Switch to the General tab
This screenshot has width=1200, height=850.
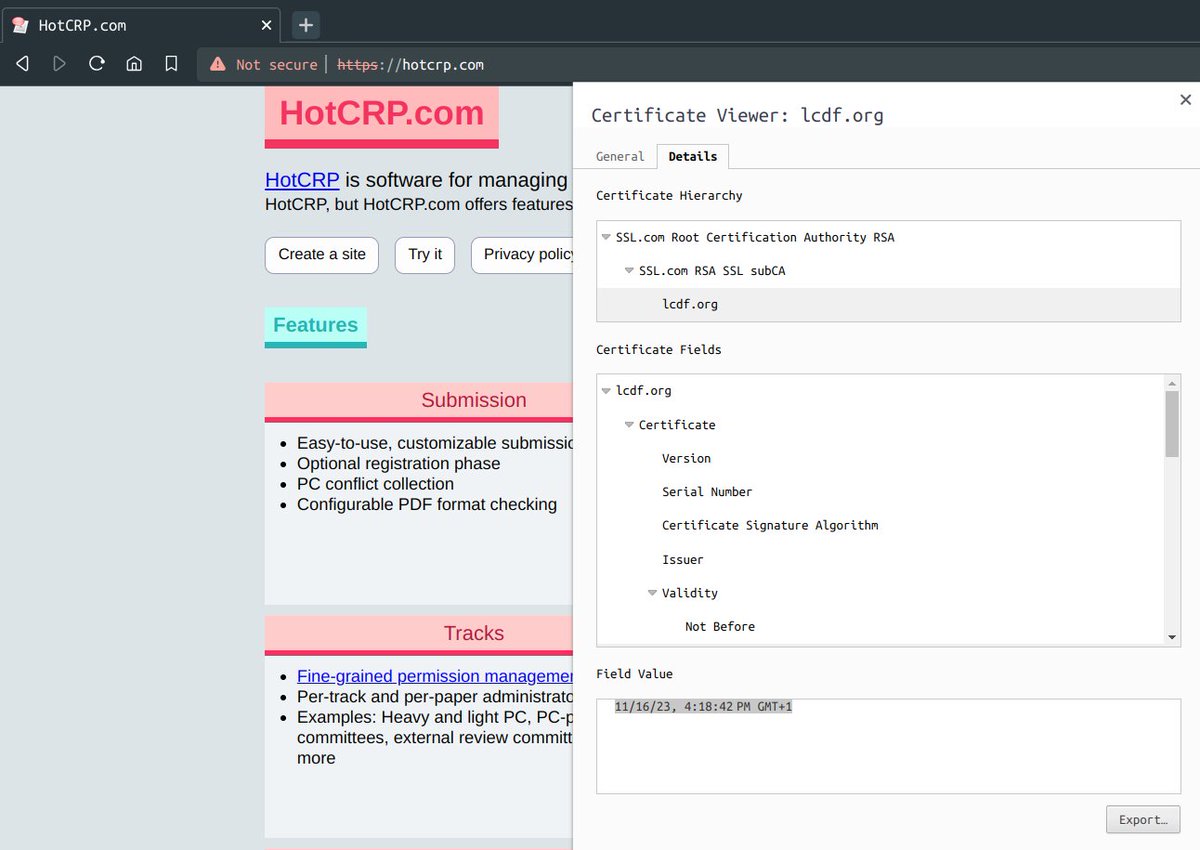[x=620, y=156]
